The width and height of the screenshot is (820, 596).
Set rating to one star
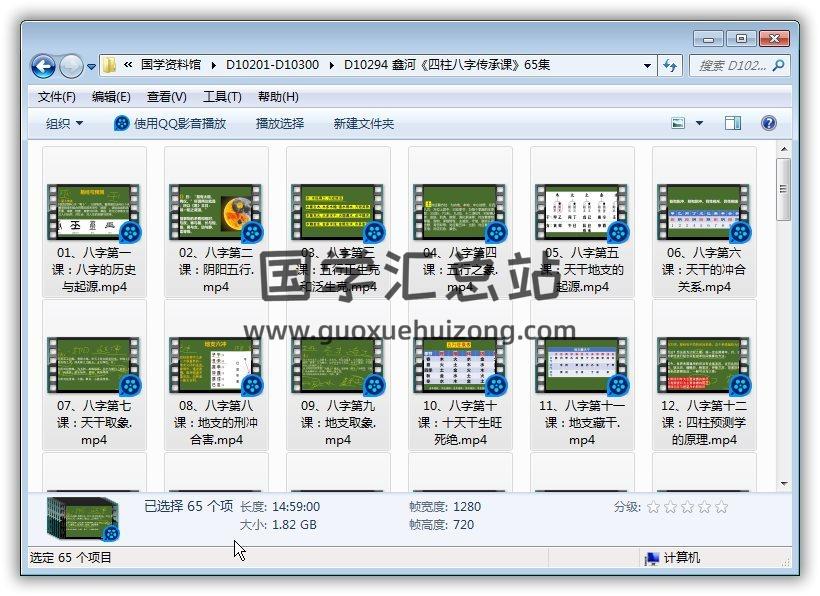(x=653, y=507)
